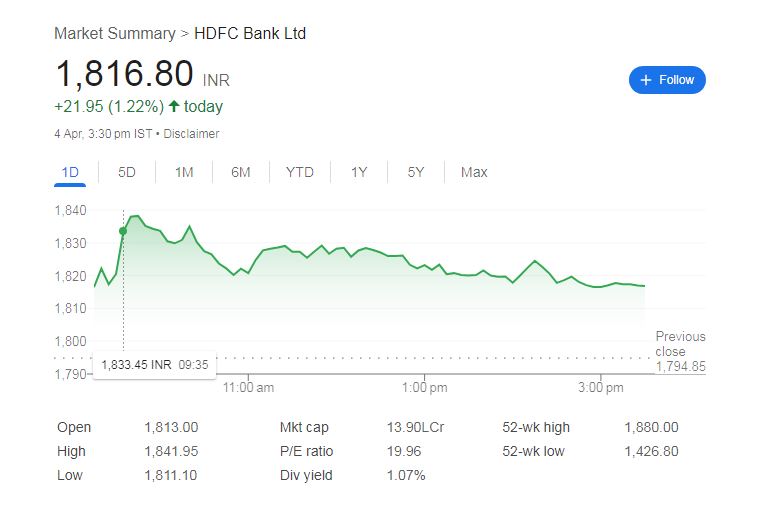View the 5Y chart range

[416, 172]
